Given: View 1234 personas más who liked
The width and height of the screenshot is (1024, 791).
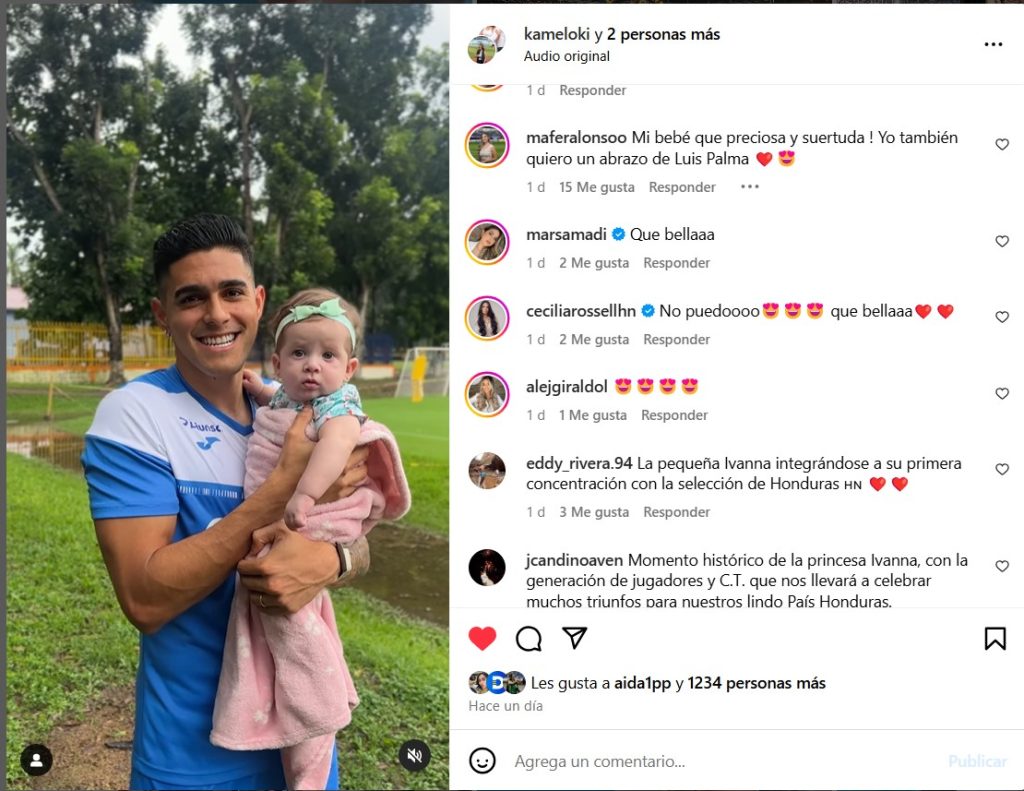Looking at the screenshot, I should [756, 683].
